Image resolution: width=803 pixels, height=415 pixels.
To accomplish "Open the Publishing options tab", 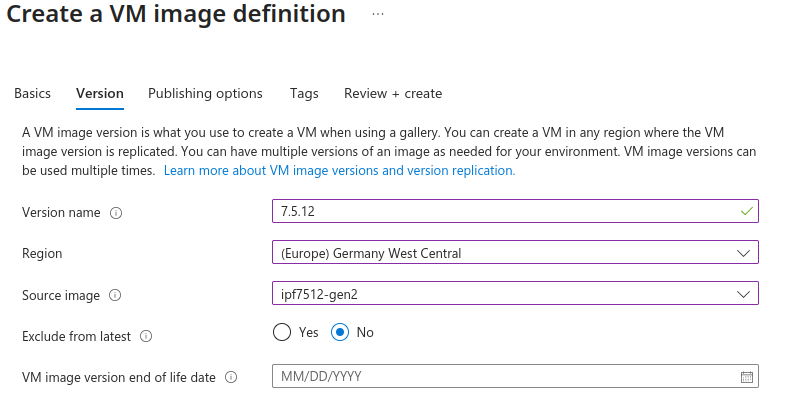I will 205,93.
